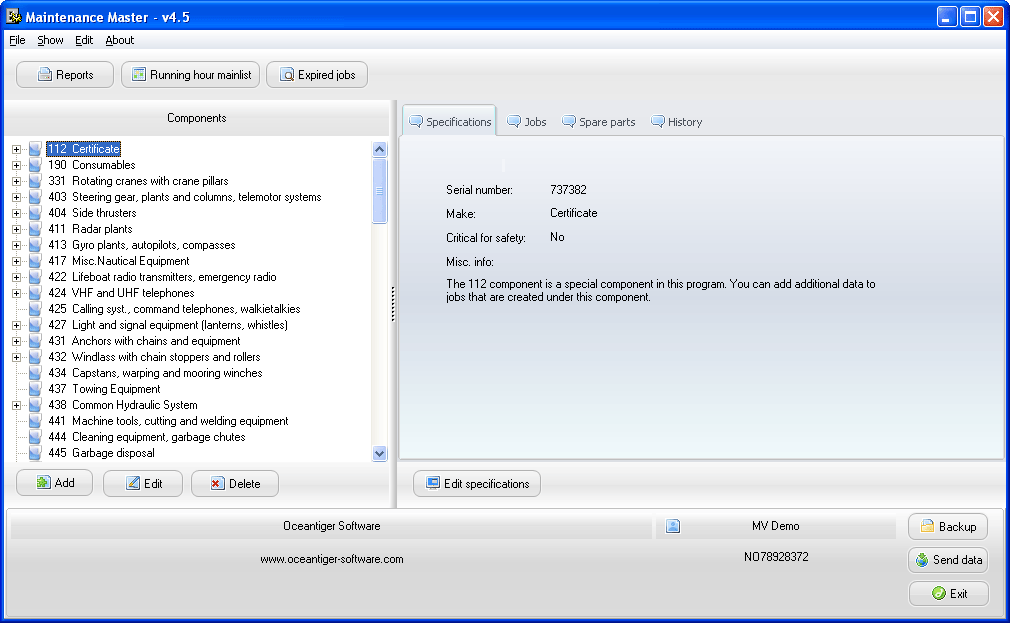Delete the selected component
Screen dimensions: 1010x623
click(235, 483)
